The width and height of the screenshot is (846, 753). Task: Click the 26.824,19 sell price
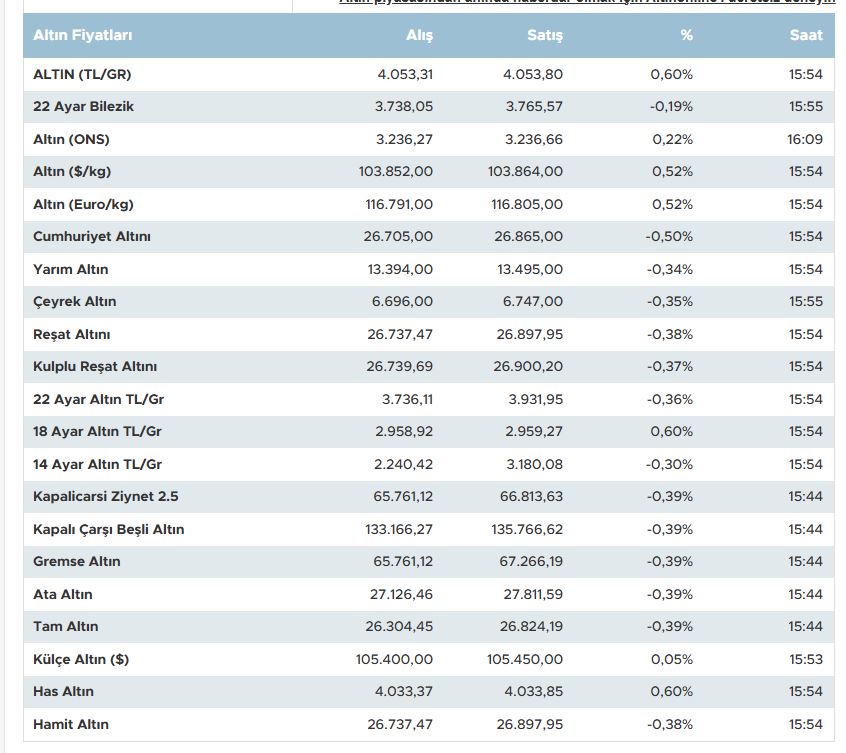pyautogui.click(x=531, y=626)
